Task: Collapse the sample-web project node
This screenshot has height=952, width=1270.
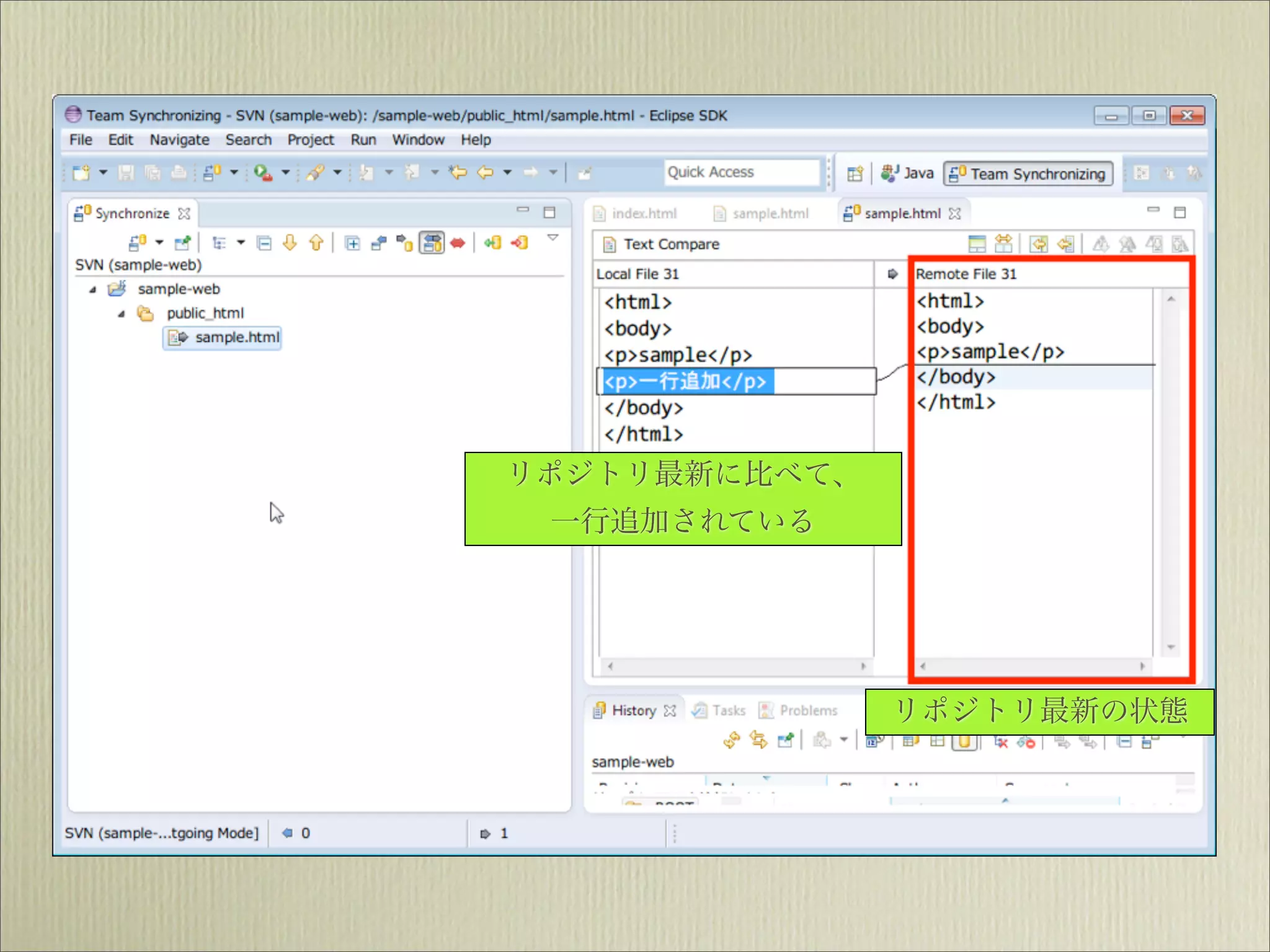Action: click(93, 289)
